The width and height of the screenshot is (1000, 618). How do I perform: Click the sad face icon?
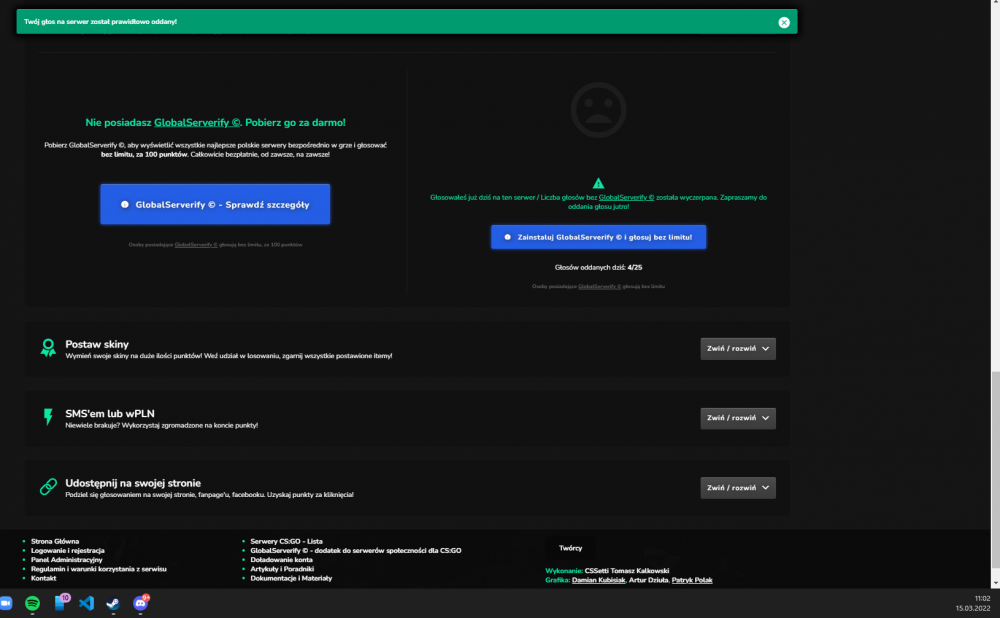598,110
